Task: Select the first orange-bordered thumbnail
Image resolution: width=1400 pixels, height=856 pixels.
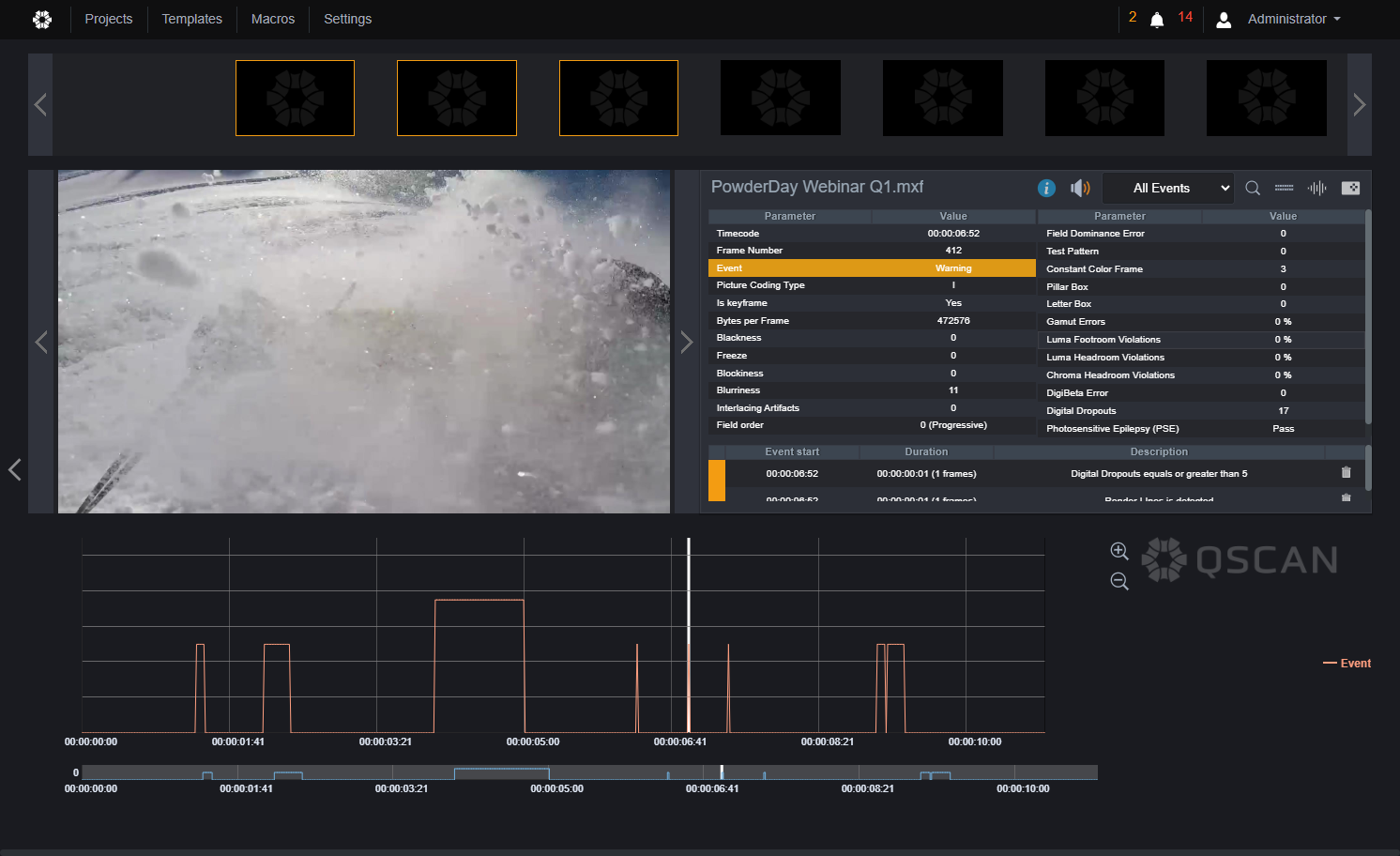Action: click(x=295, y=99)
